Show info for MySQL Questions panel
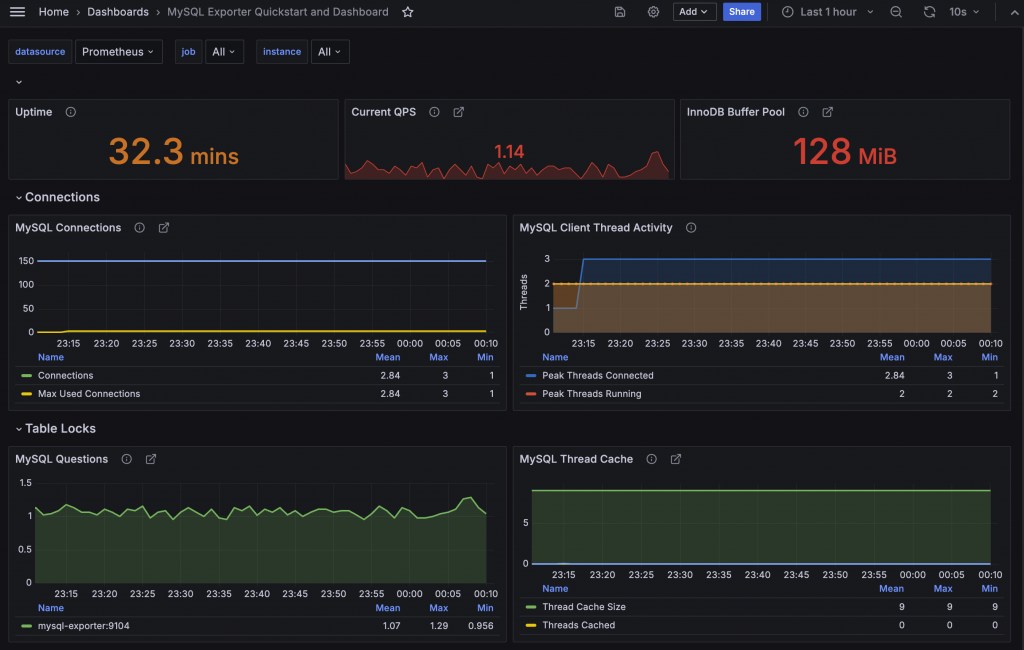Screen dimensions: 1024x650 pyautogui.click(x=127, y=459)
